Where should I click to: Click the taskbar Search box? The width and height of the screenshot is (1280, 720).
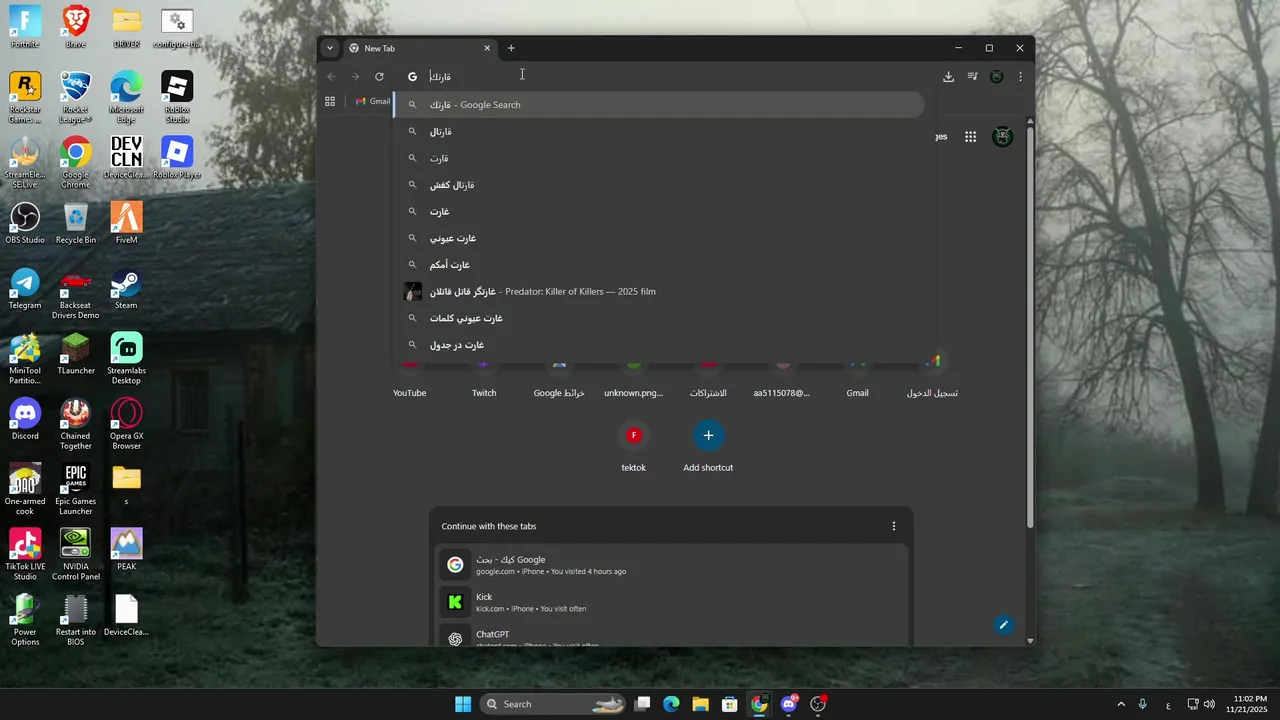pos(553,704)
